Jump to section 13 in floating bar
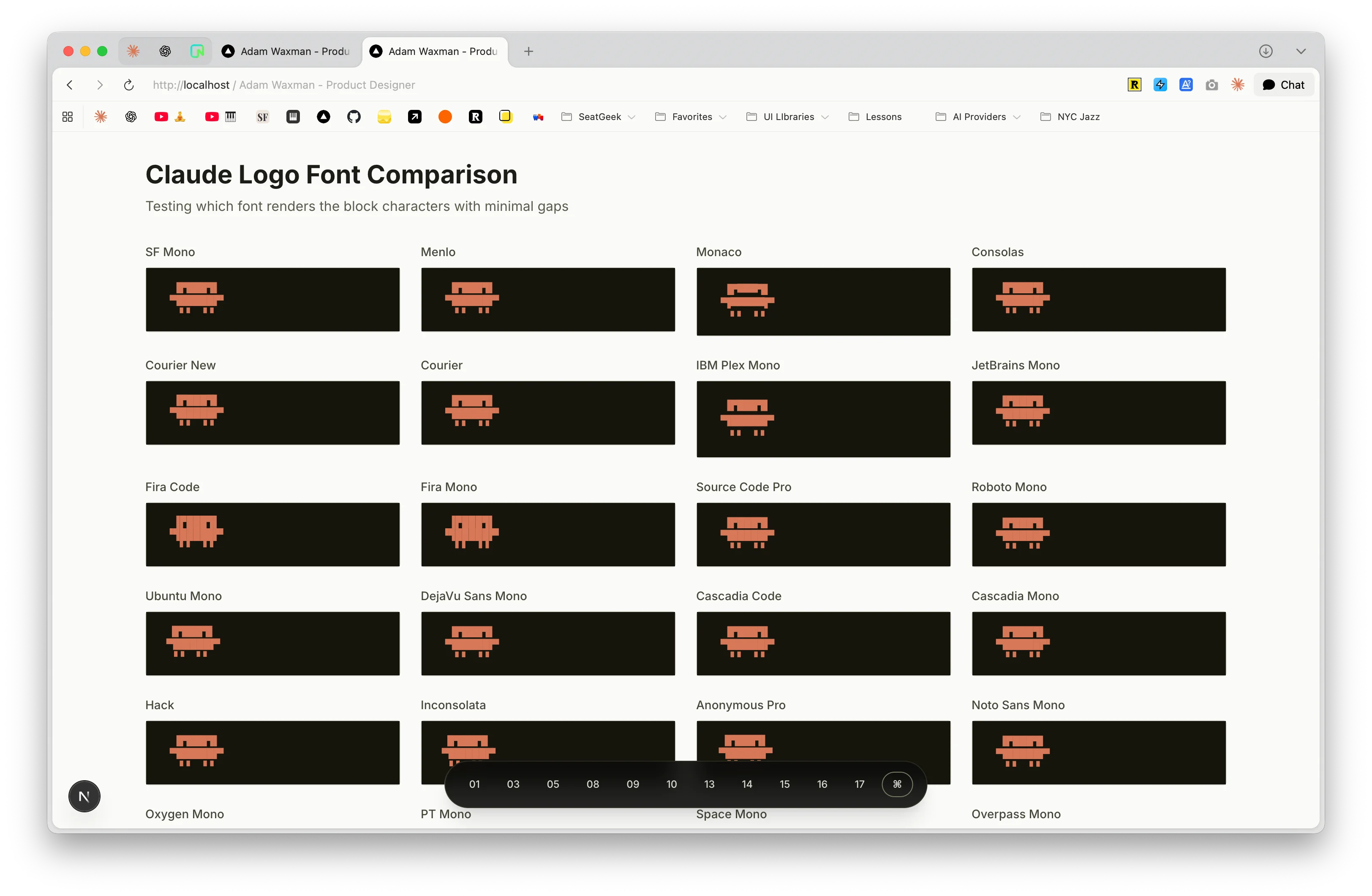 tap(709, 784)
